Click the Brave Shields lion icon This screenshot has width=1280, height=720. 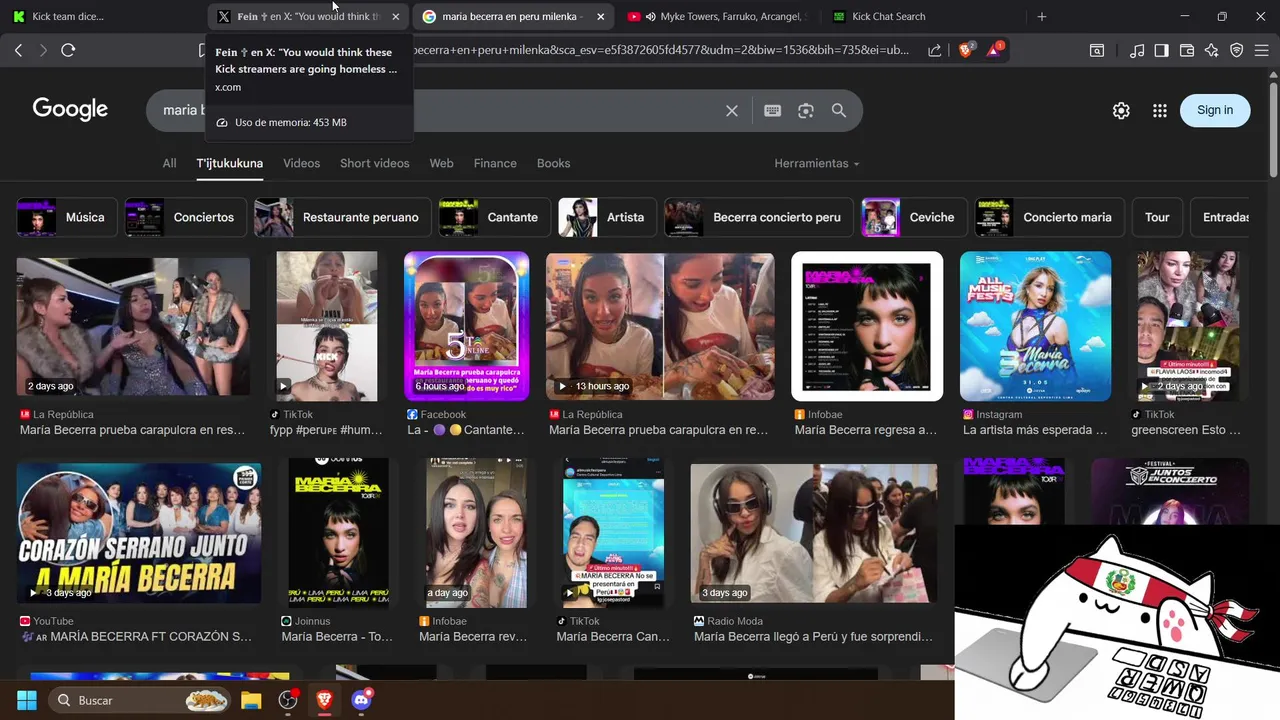coord(965,50)
